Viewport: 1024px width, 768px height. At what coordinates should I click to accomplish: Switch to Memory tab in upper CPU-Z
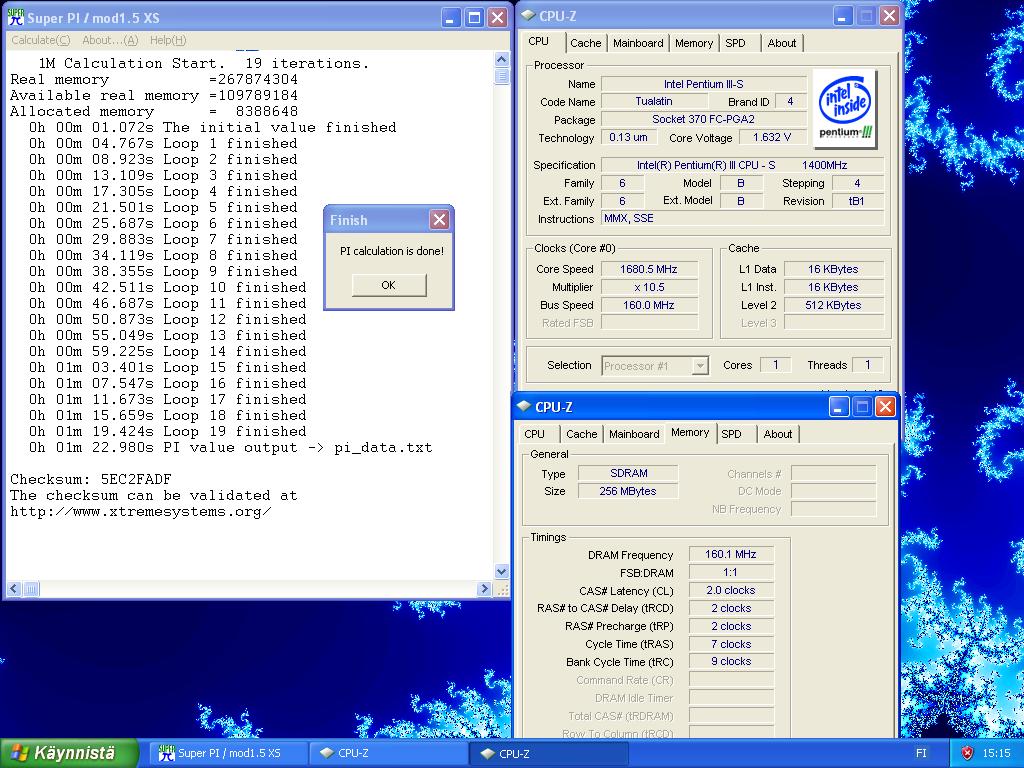(x=694, y=43)
